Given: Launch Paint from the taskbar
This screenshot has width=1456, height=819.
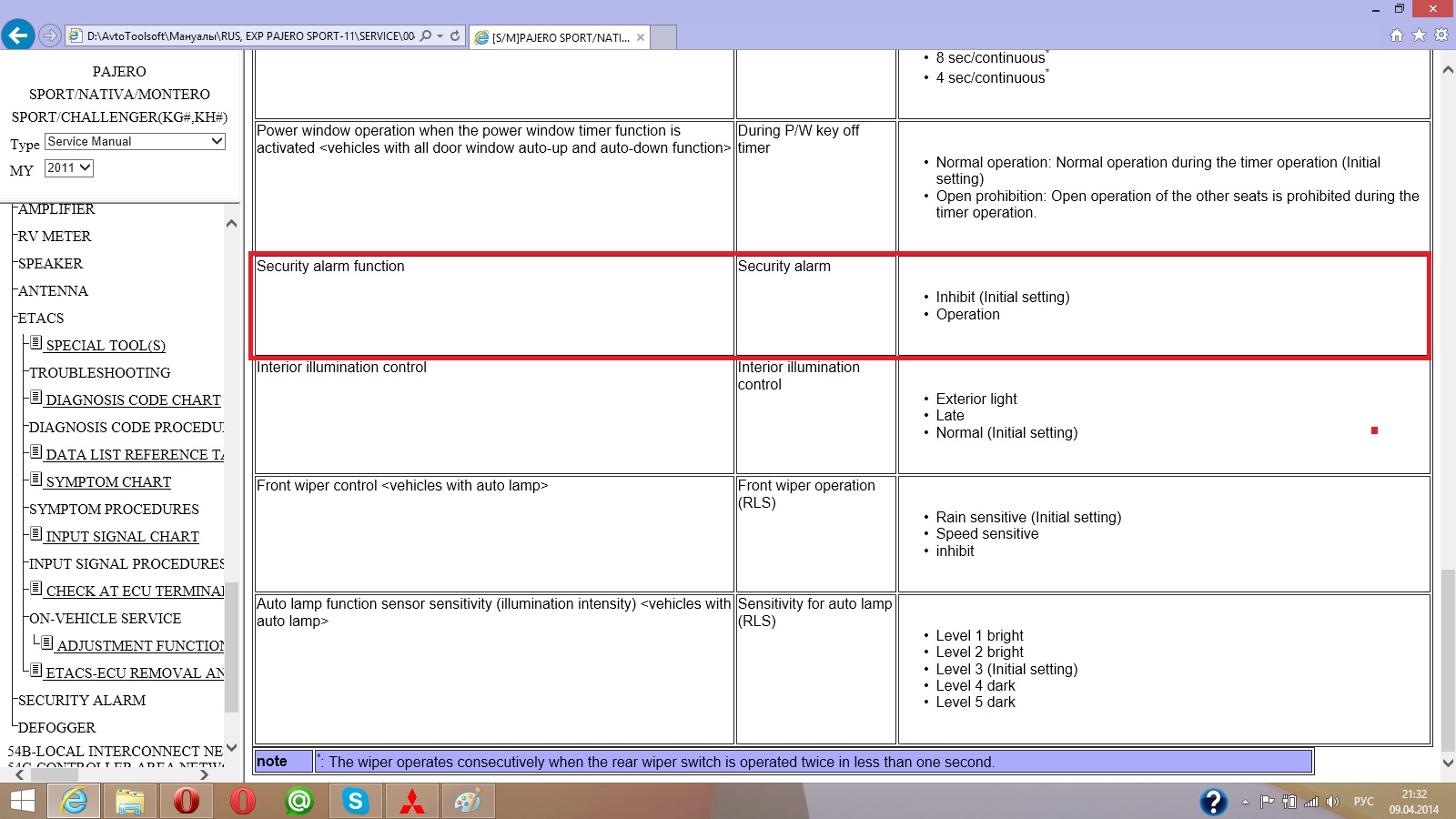Looking at the screenshot, I should click(468, 802).
